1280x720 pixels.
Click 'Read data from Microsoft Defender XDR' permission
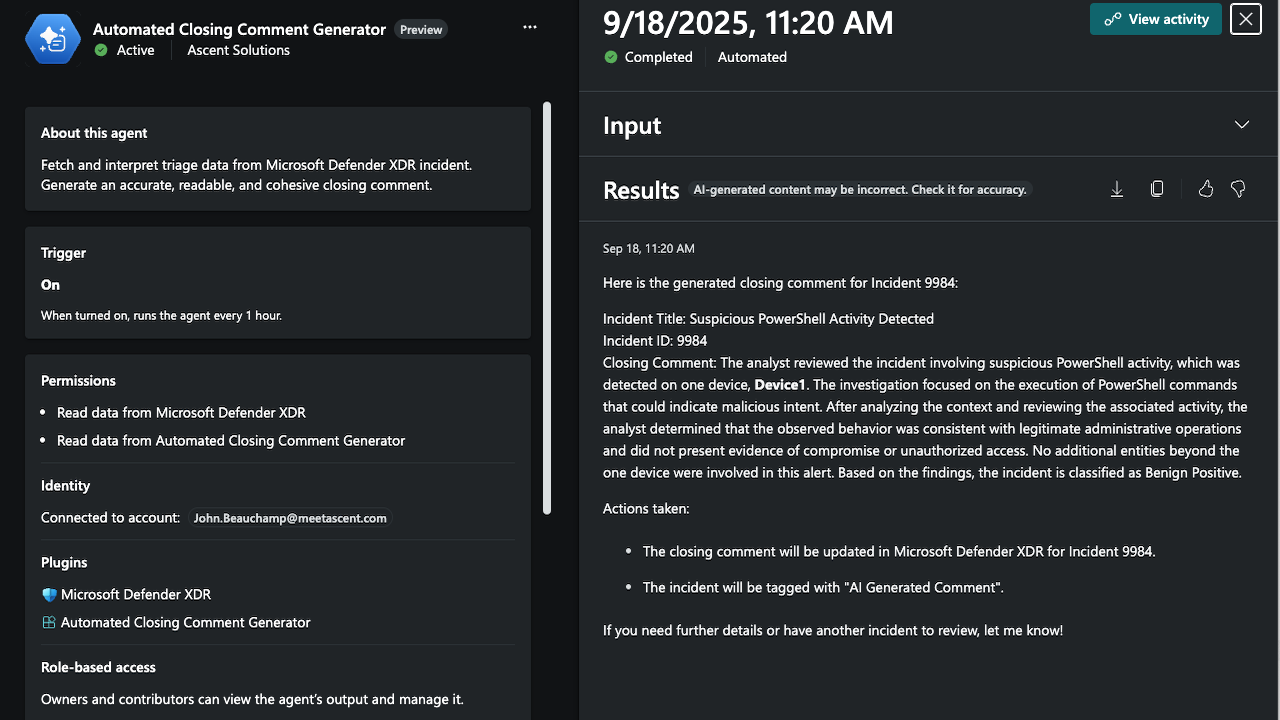click(x=181, y=412)
